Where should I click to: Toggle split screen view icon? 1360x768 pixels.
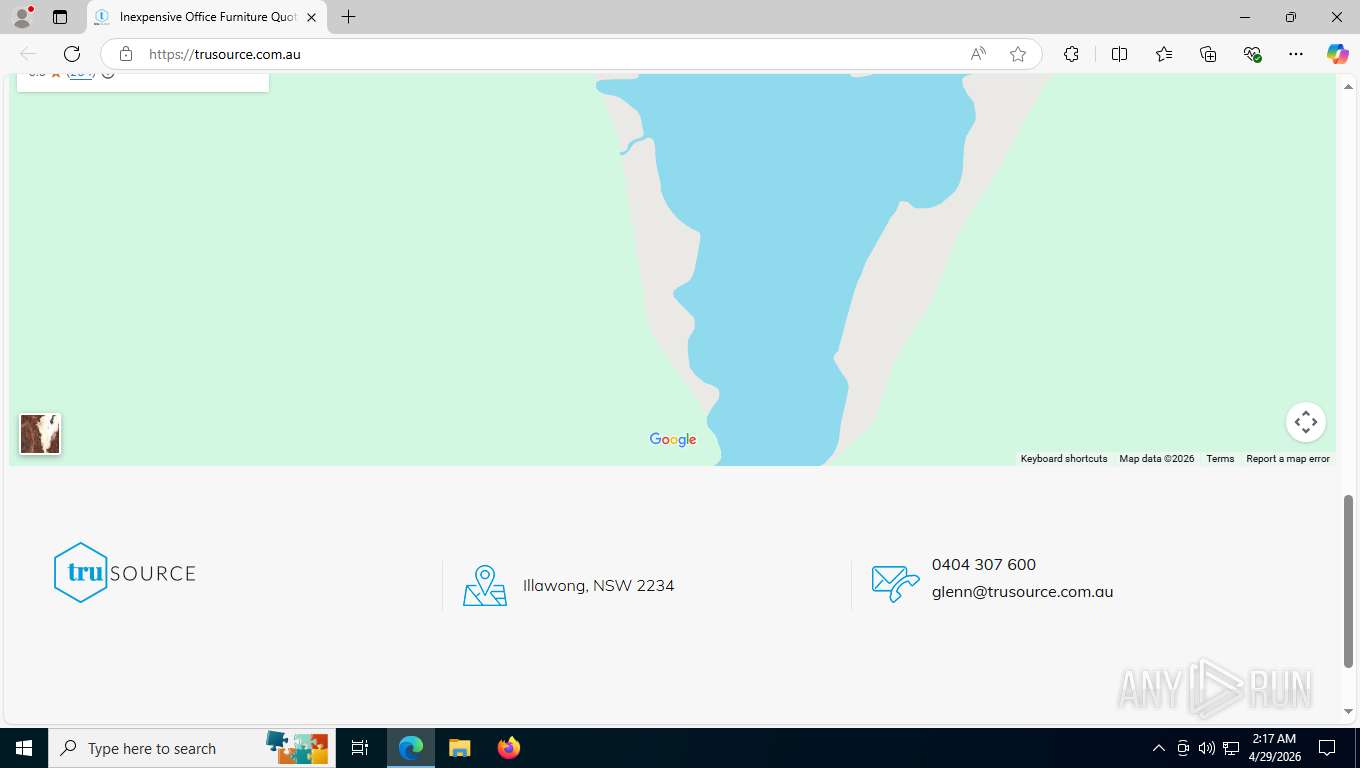[1120, 54]
